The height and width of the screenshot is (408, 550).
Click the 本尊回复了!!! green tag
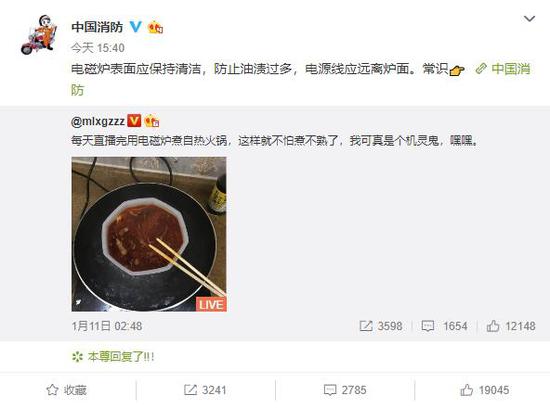coord(113,357)
